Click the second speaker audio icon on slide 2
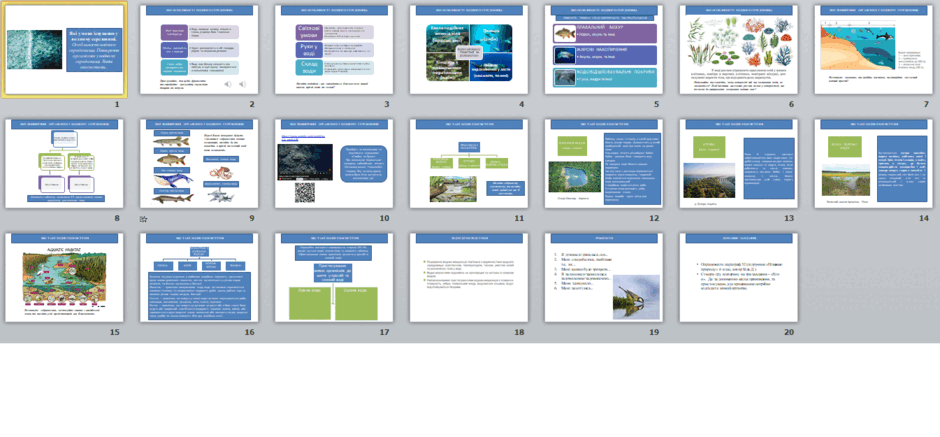The height and width of the screenshot is (437, 940). (243, 84)
